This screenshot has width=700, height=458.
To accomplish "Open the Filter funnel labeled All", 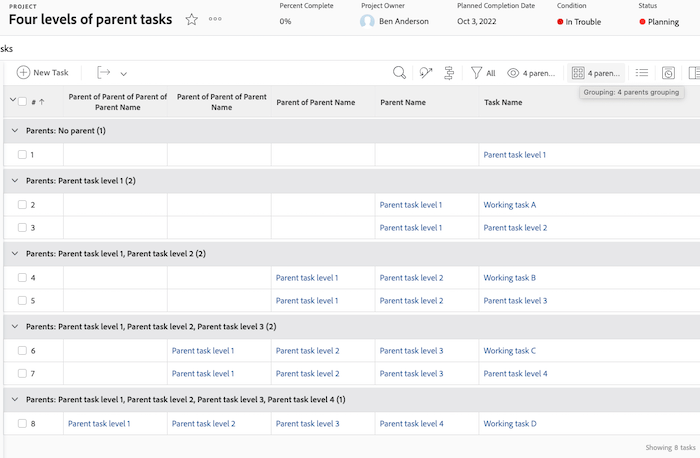I will (x=483, y=72).
